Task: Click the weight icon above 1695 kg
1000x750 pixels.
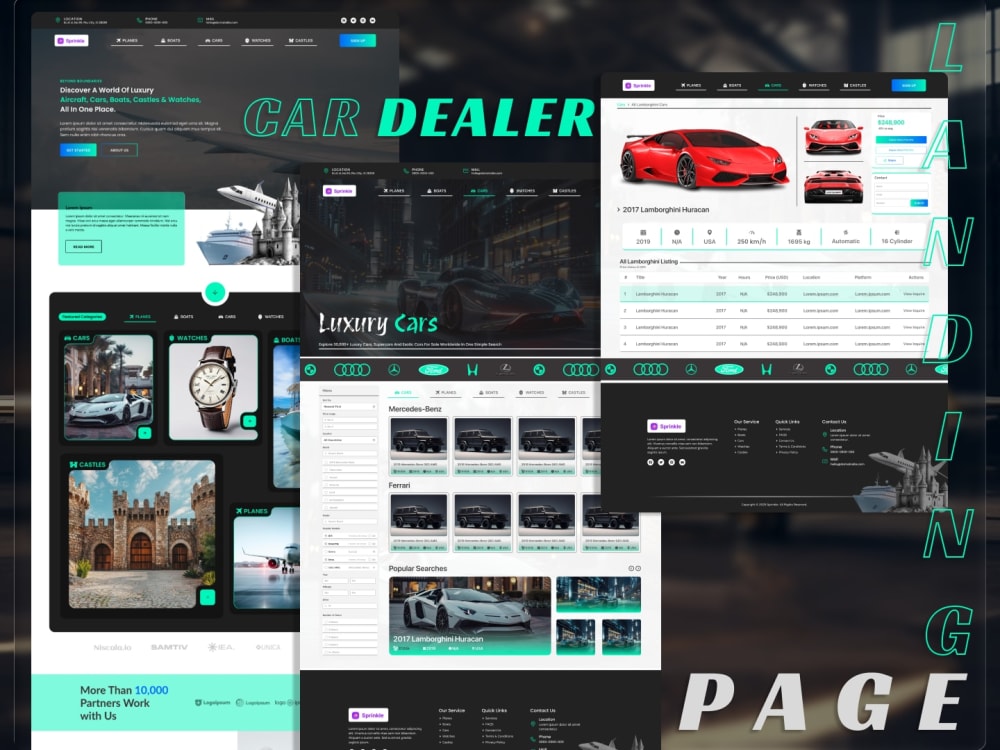Action: click(798, 232)
